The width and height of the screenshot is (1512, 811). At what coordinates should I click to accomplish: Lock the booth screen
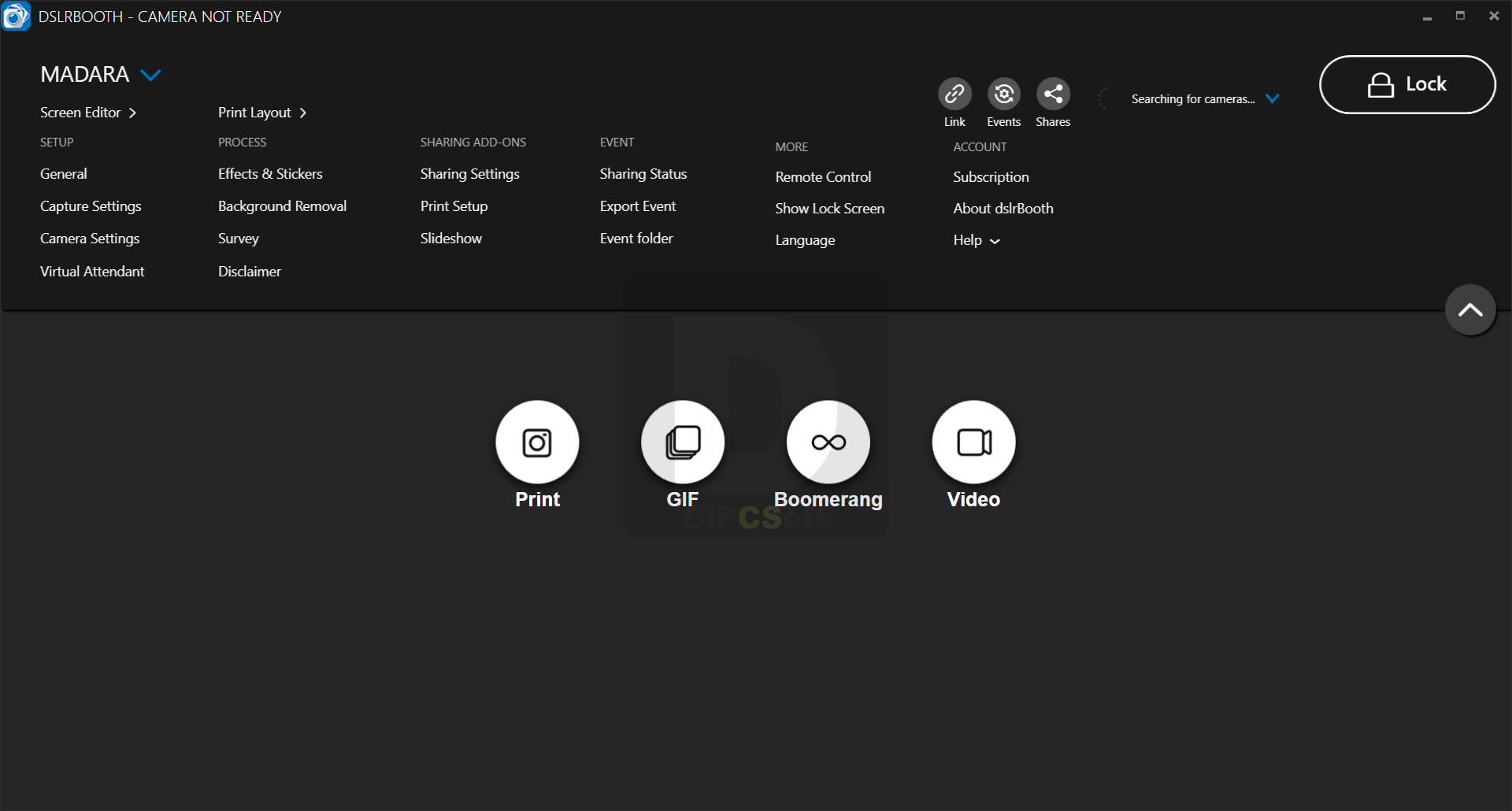coord(1407,84)
